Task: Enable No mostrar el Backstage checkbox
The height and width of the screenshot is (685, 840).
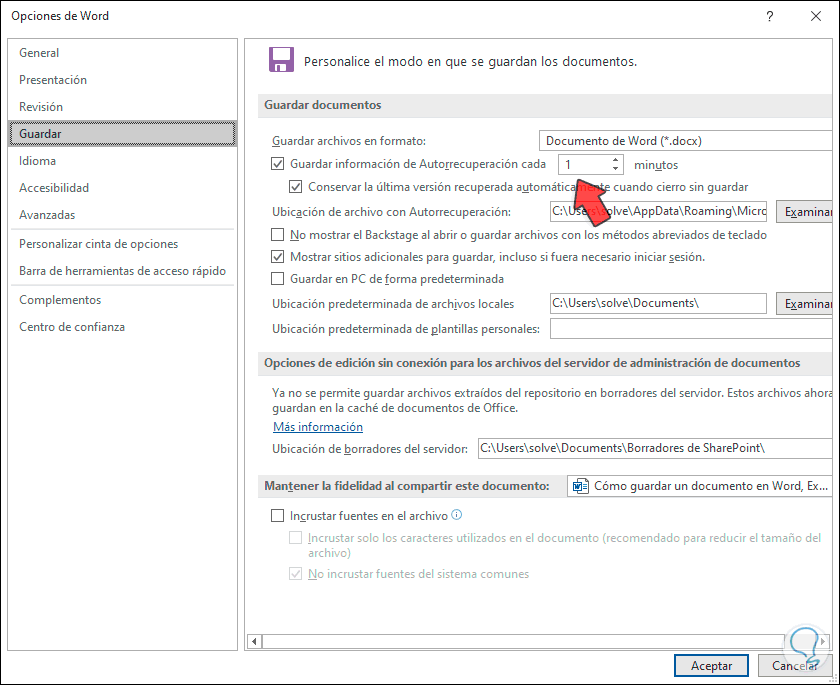Action: 277,235
